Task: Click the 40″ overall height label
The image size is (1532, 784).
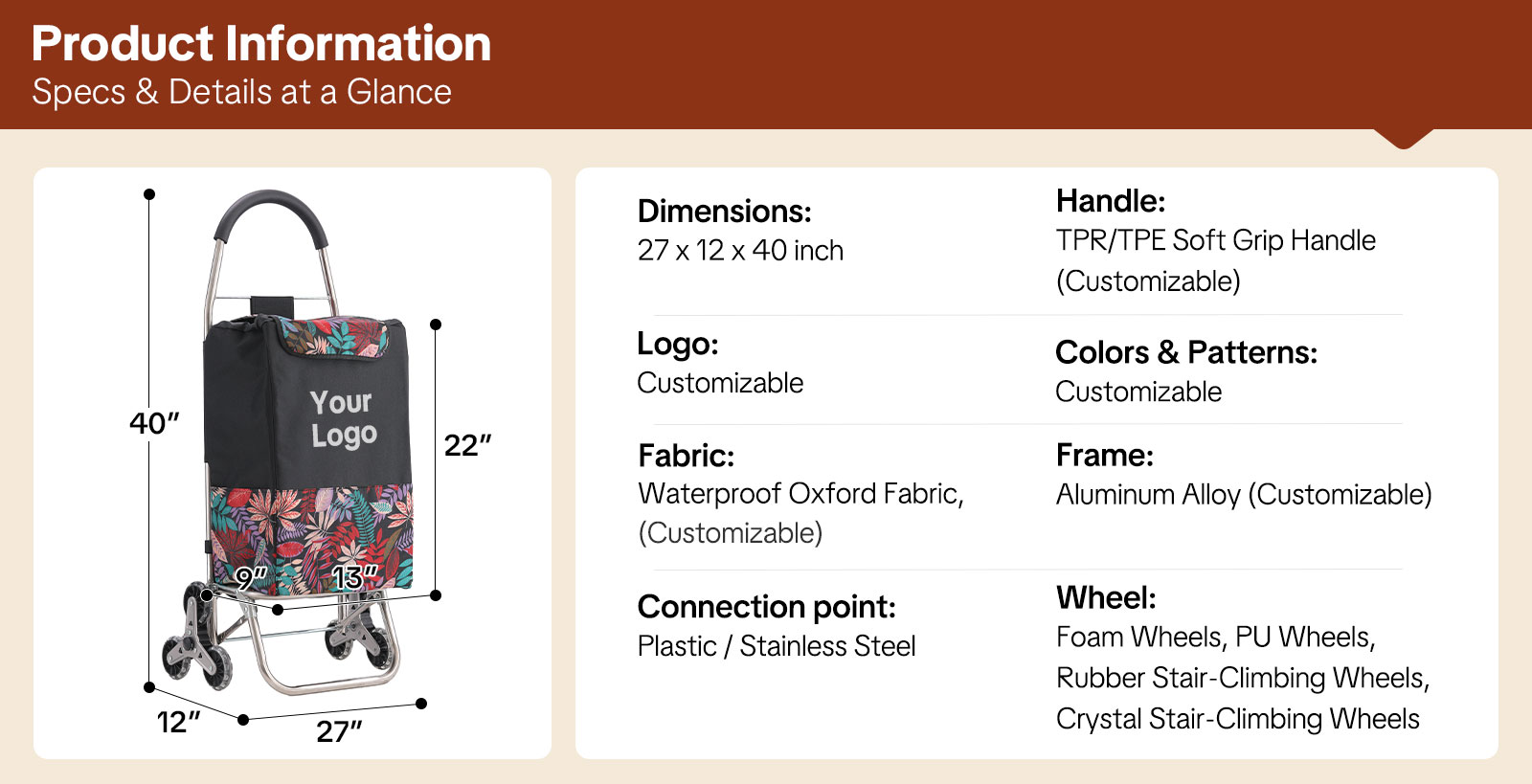Action: 154,423
